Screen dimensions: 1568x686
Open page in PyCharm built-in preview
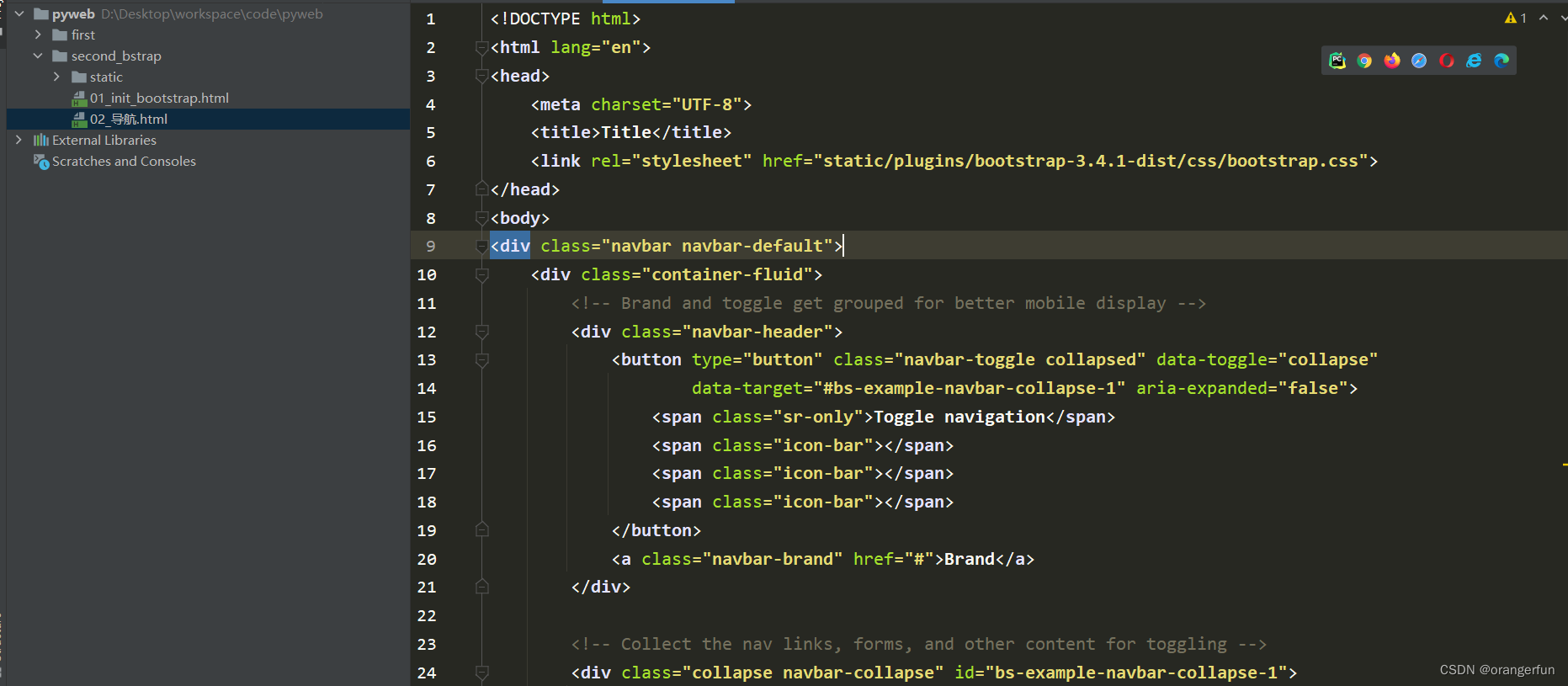(1337, 61)
